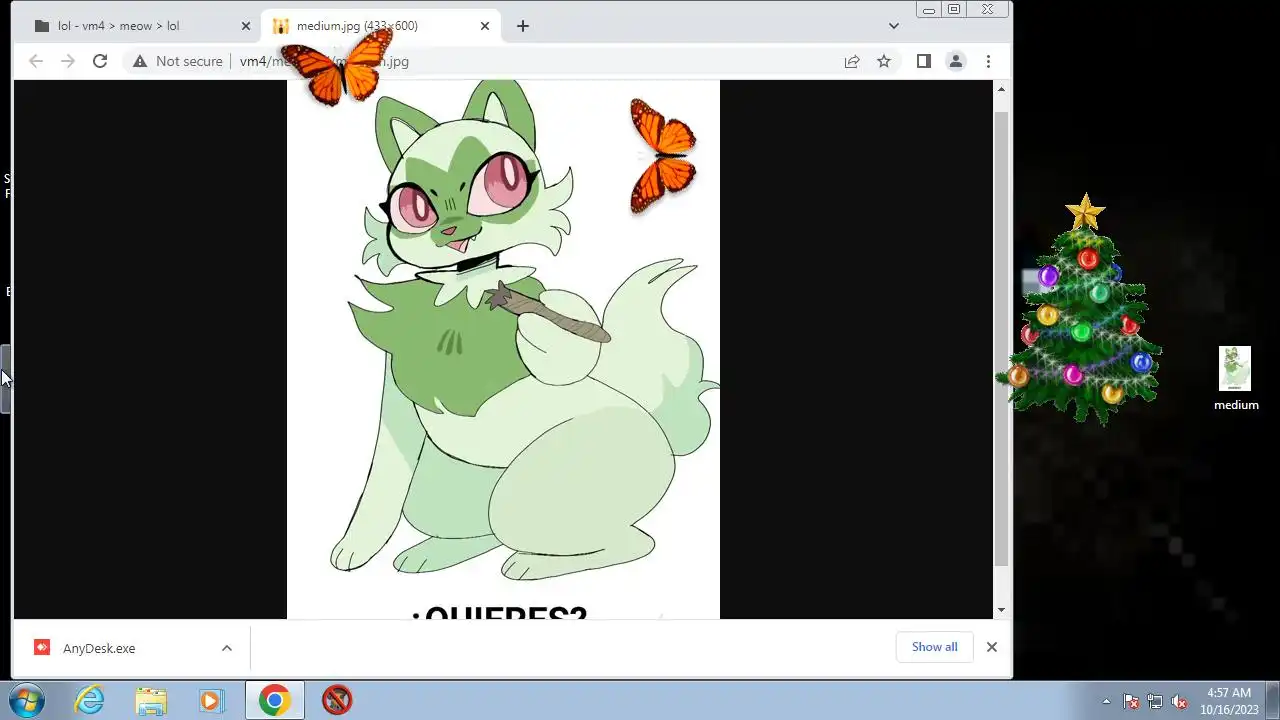Image resolution: width=1280 pixels, height=720 pixels.
Task: Go back to previous page
Action: [x=36, y=61]
